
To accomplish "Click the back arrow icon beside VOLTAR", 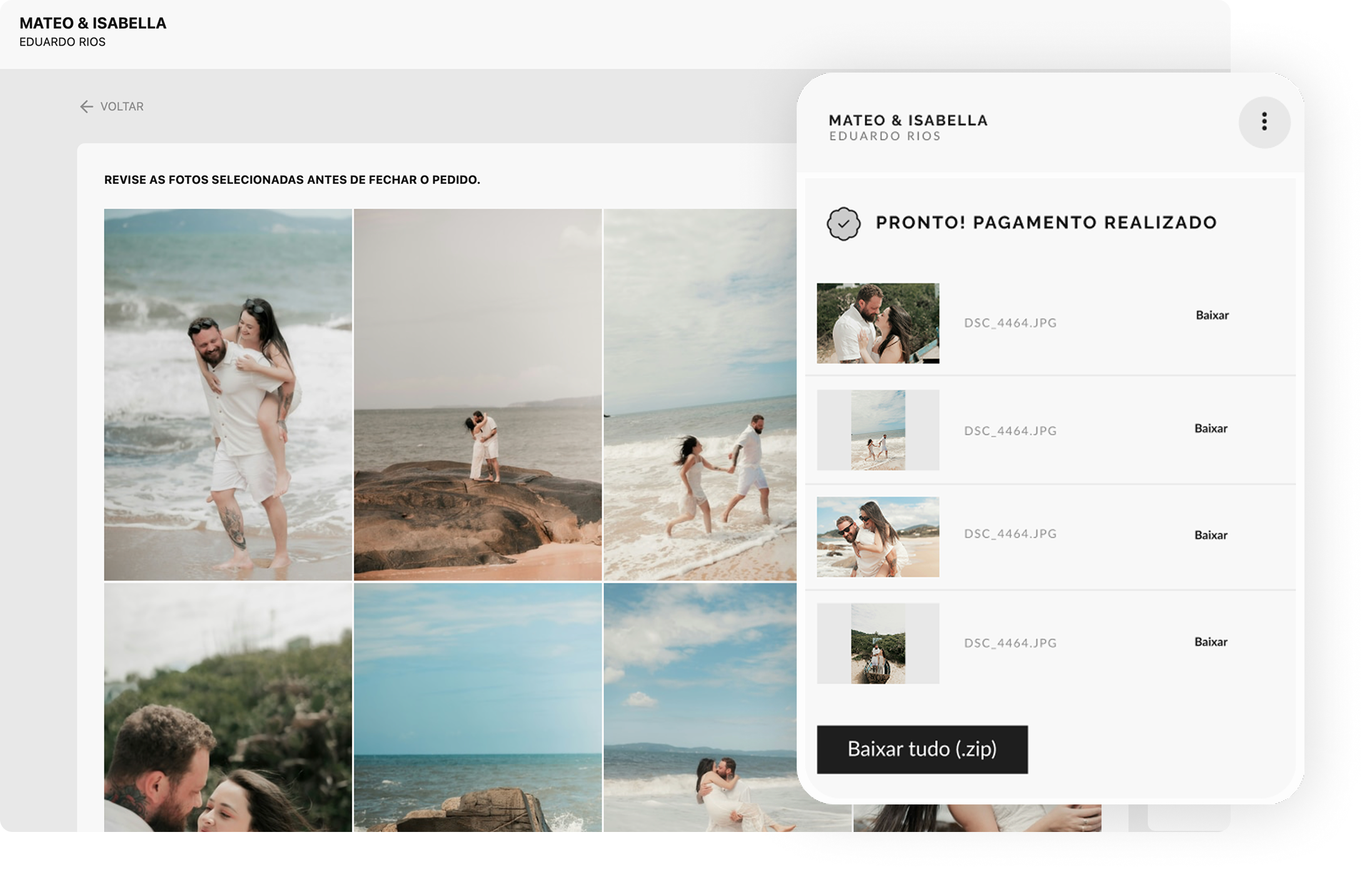I will [86, 107].
